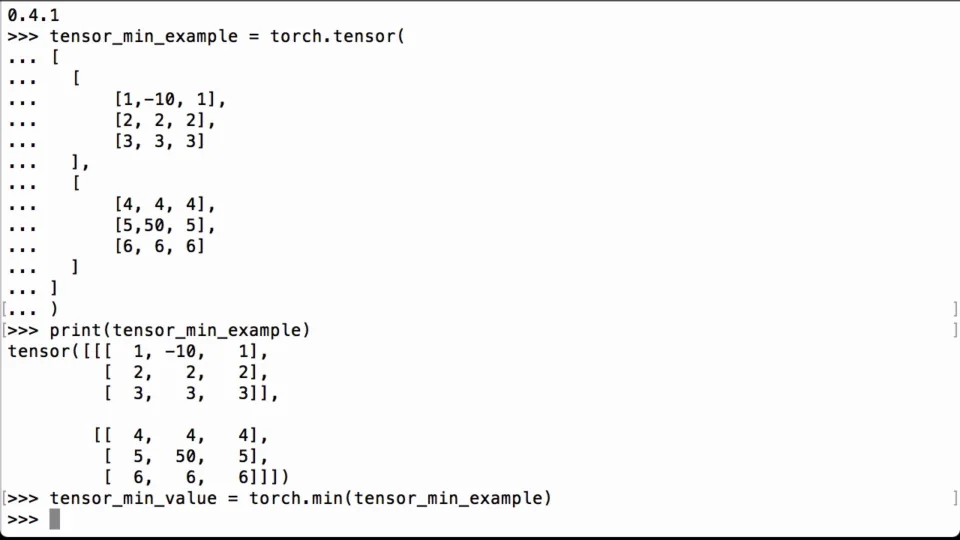Click the last >>> prompt symbol
960x540 pixels.
coord(23,520)
